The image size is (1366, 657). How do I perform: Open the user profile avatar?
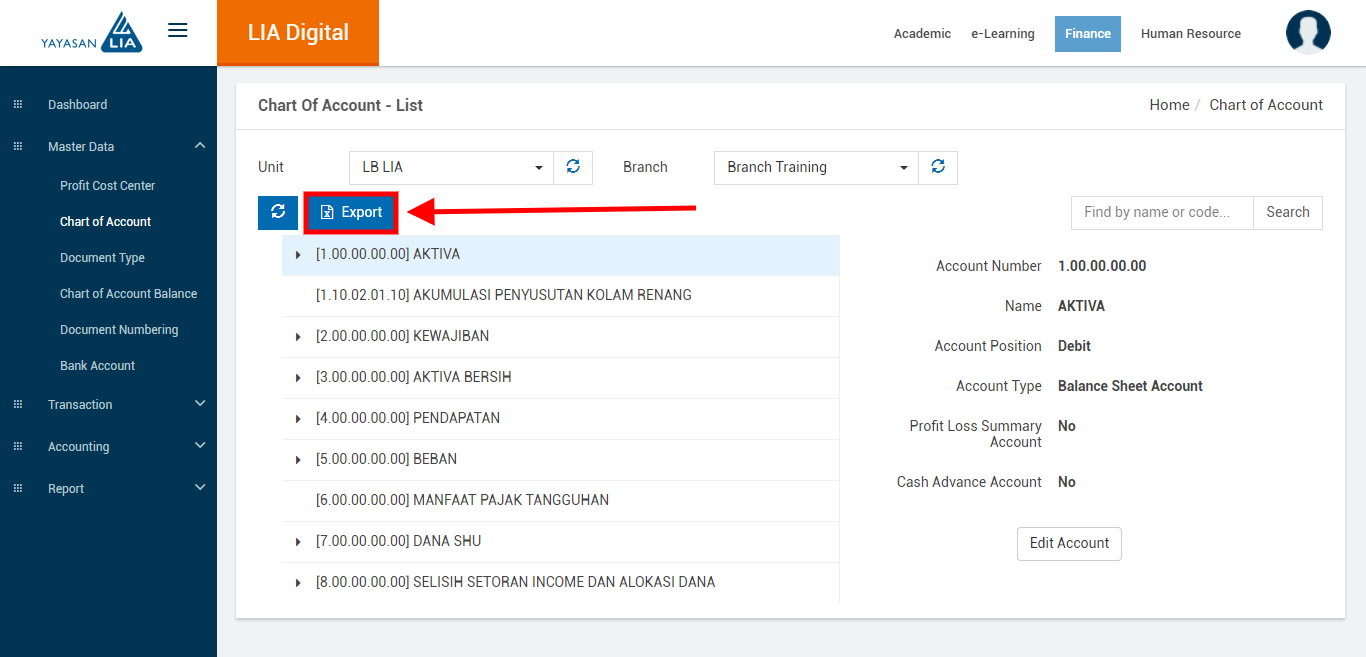tap(1307, 33)
